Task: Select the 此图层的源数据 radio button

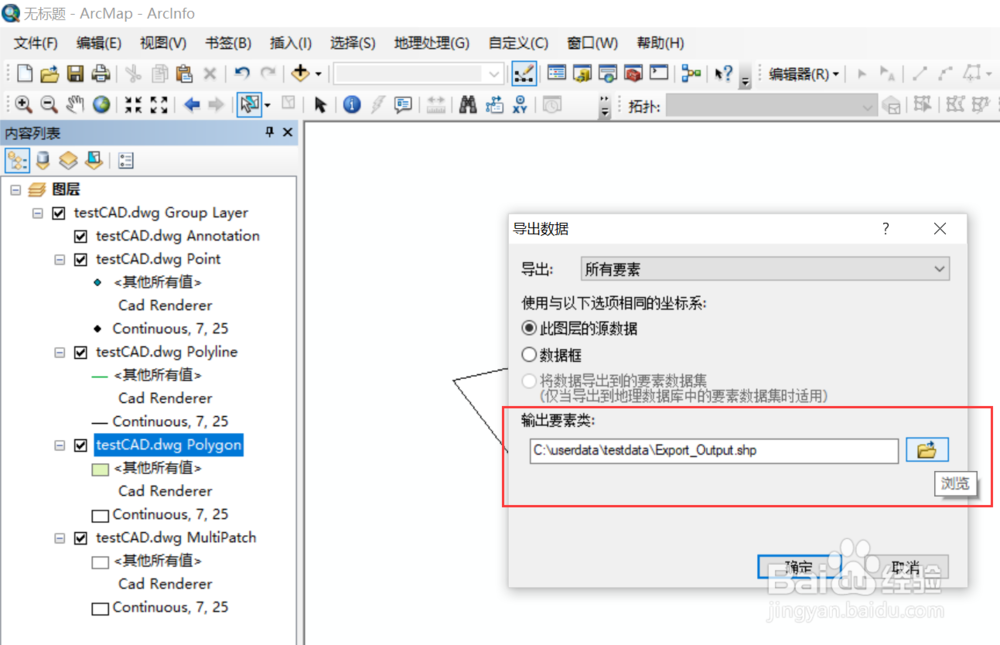Action: [x=529, y=329]
